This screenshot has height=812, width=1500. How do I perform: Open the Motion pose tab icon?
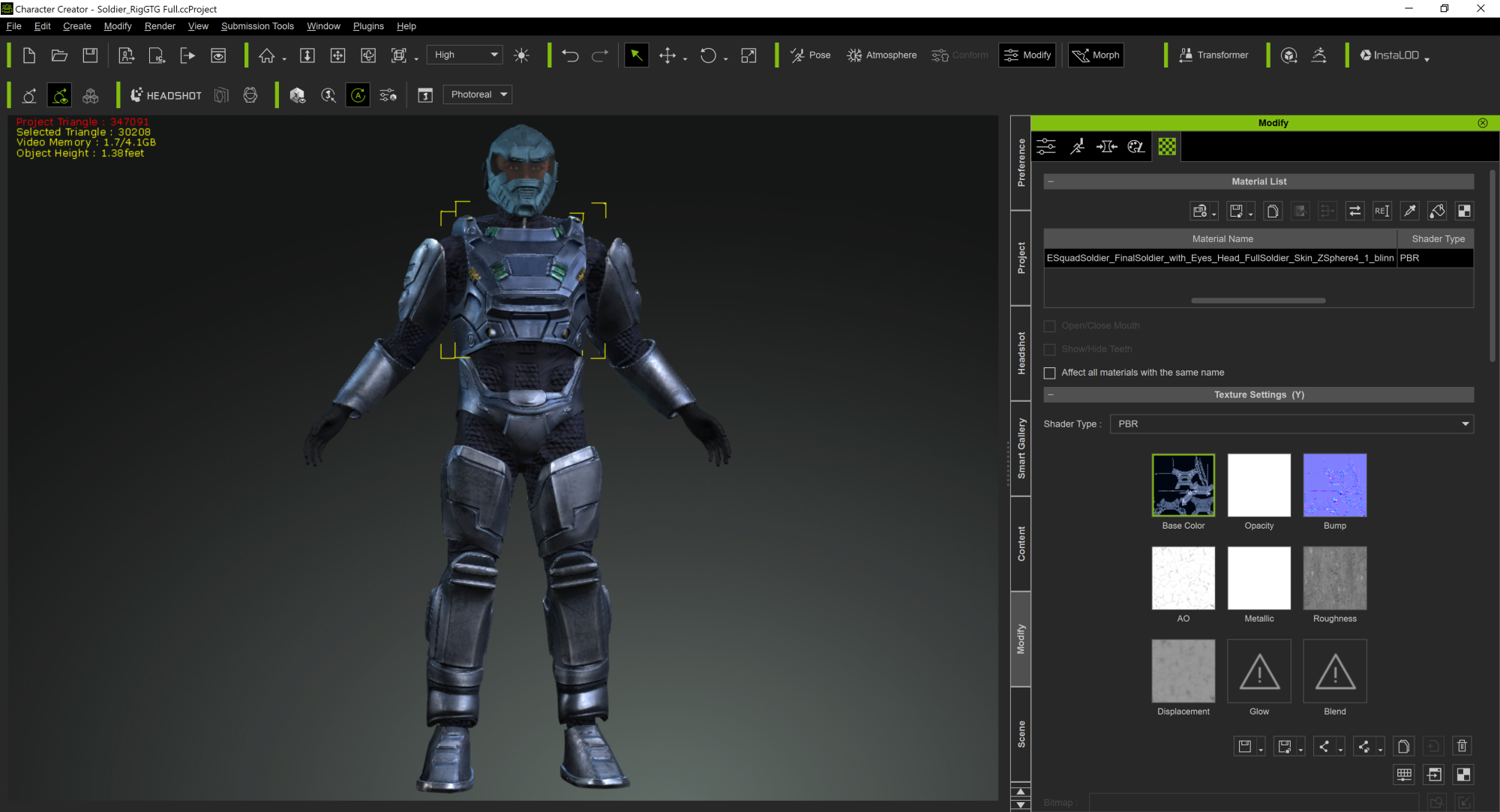(1077, 146)
